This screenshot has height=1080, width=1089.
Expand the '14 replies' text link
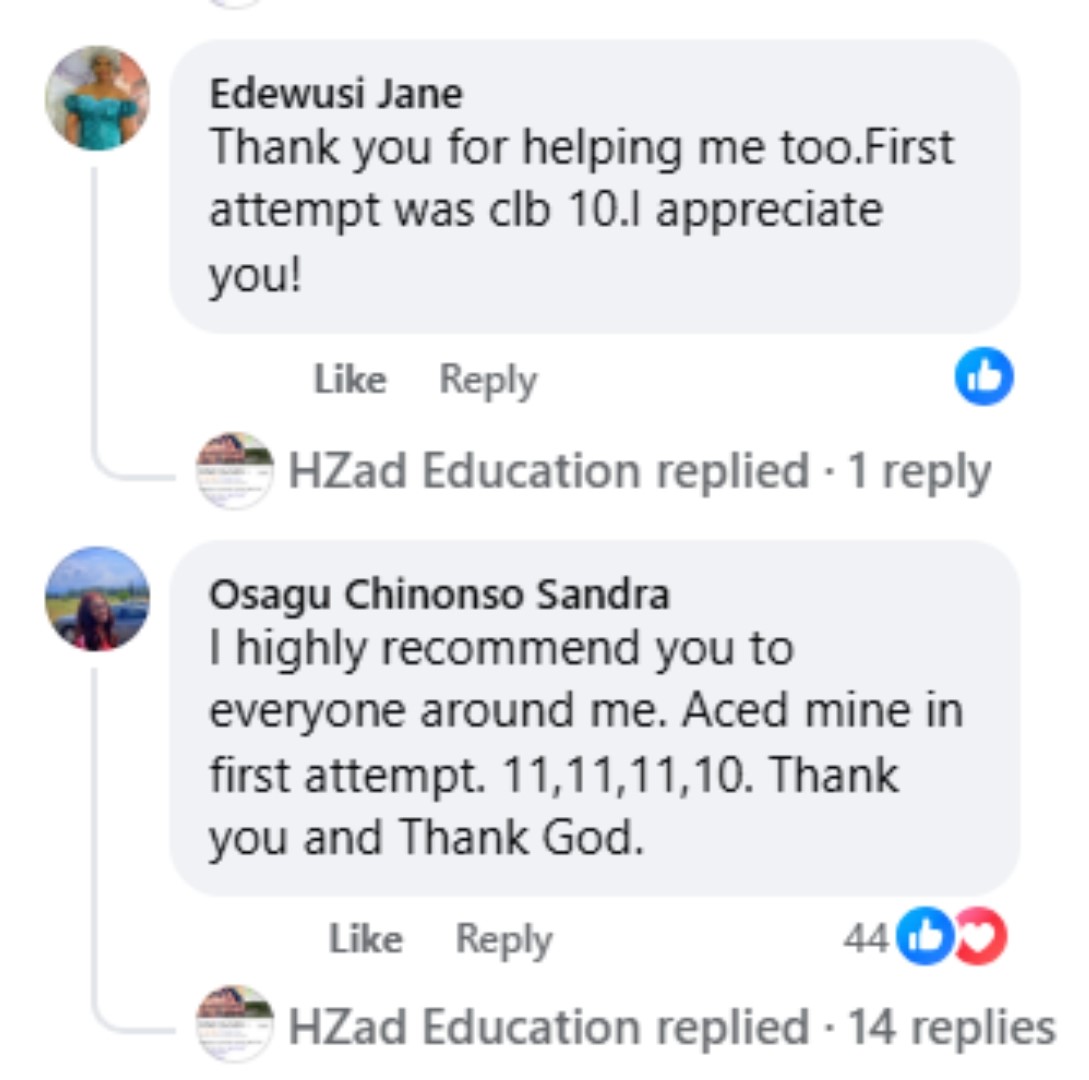point(951,1027)
